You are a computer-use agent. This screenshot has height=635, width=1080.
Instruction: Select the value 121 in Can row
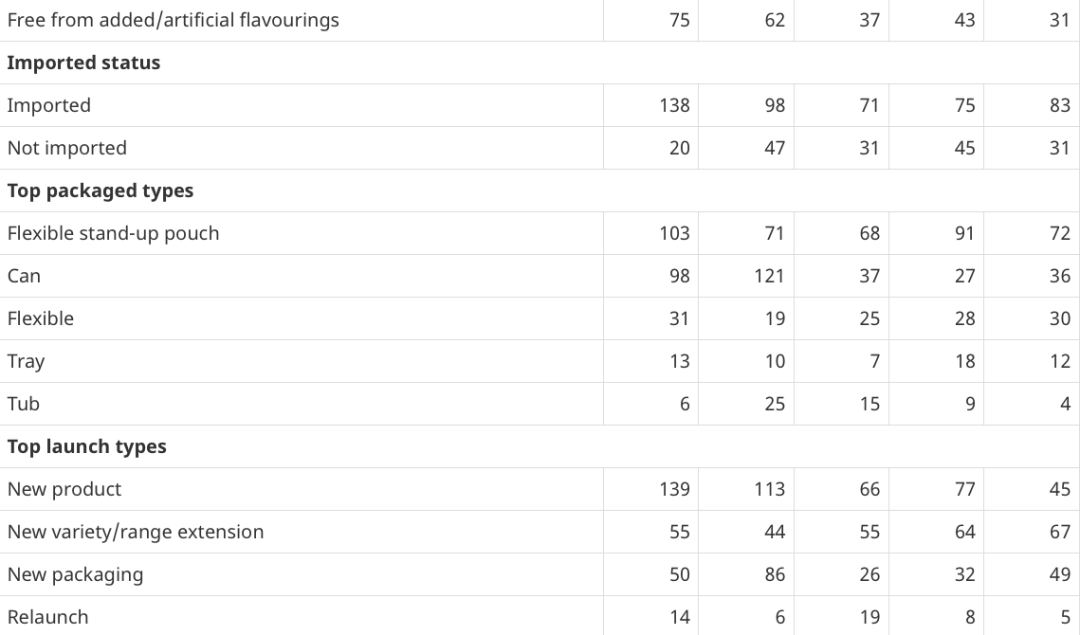tap(769, 276)
